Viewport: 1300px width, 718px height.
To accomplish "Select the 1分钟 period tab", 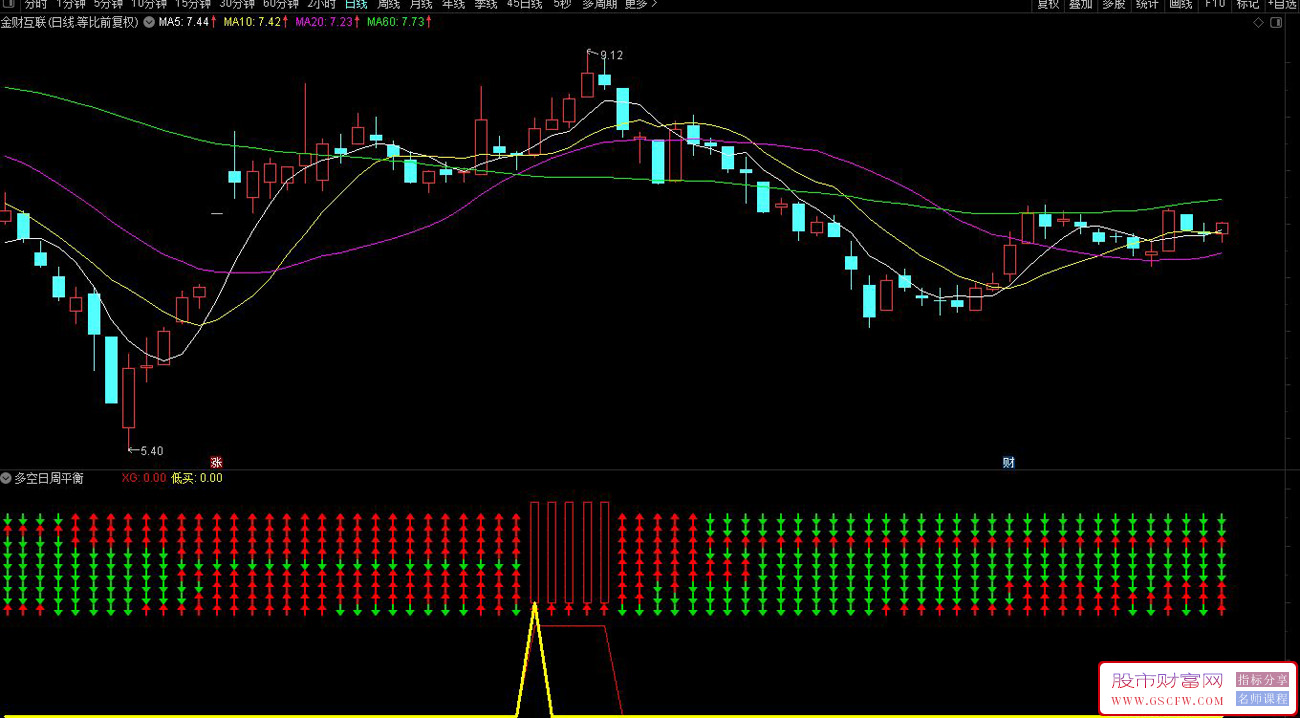I will click(71, 4).
